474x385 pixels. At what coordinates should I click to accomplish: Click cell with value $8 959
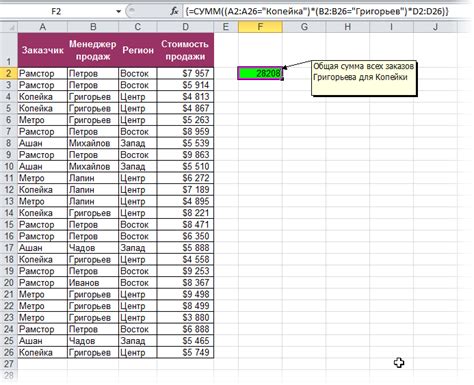(185, 132)
